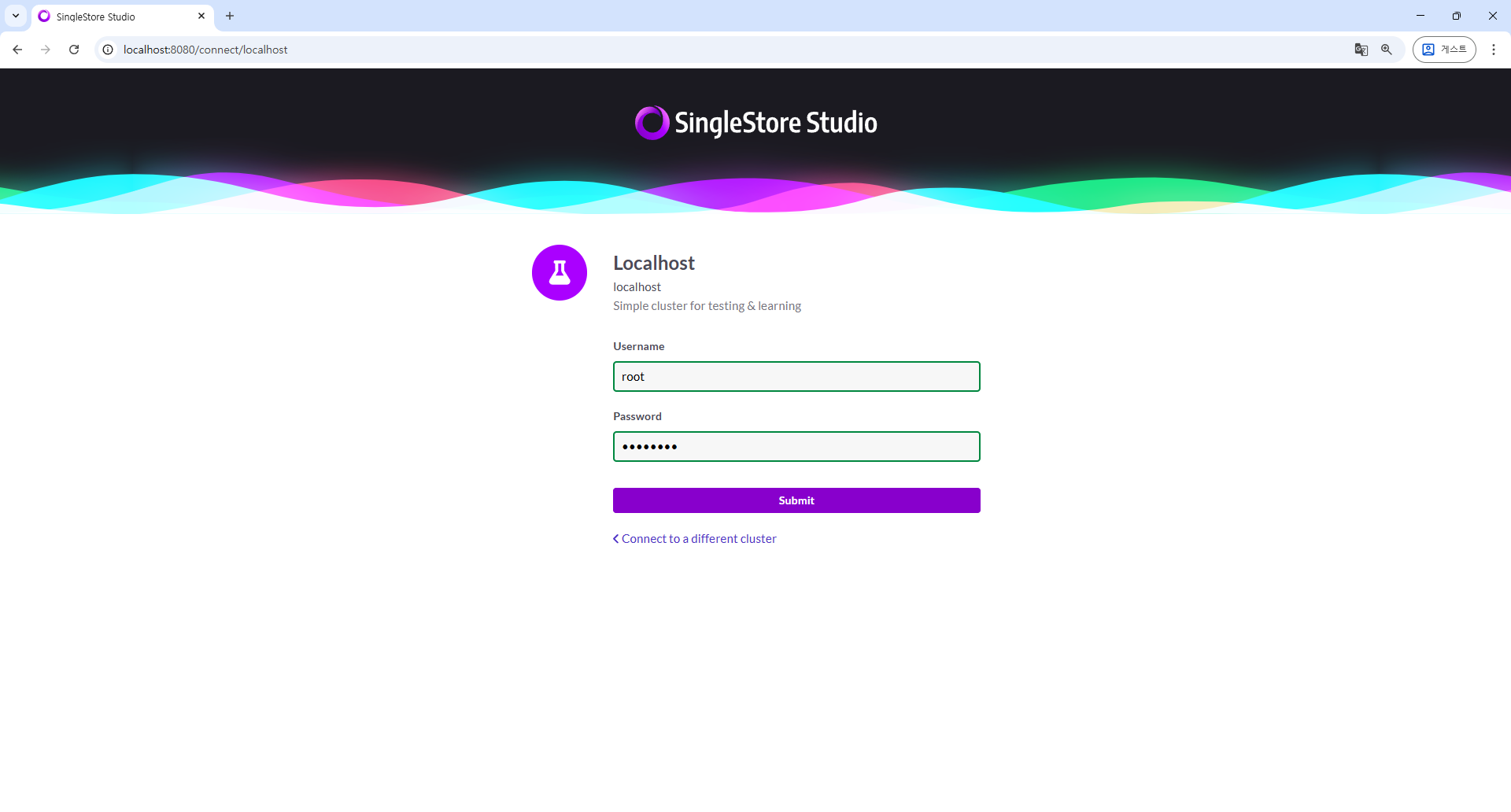
Task: Click the zoom magnifier icon
Action: tap(1387, 50)
